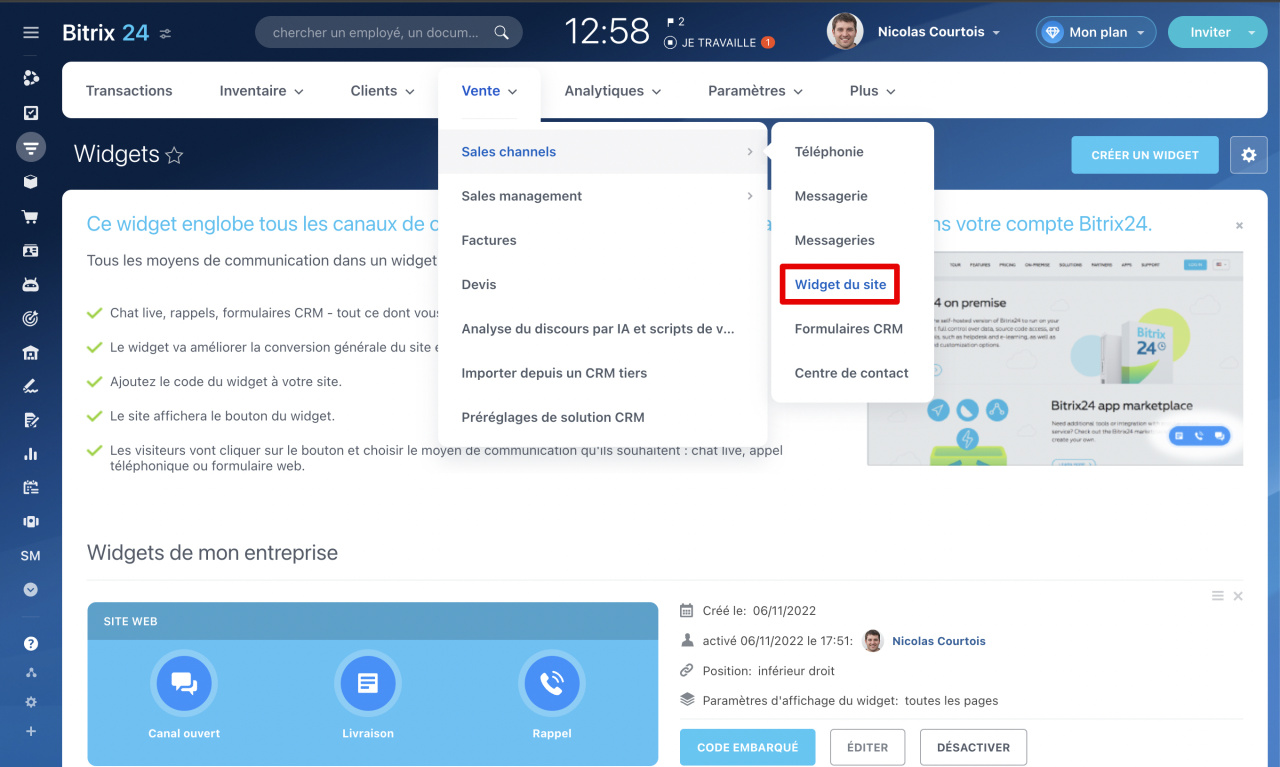Select the CRM funnel icon in sidebar

[x=31, y=148]
